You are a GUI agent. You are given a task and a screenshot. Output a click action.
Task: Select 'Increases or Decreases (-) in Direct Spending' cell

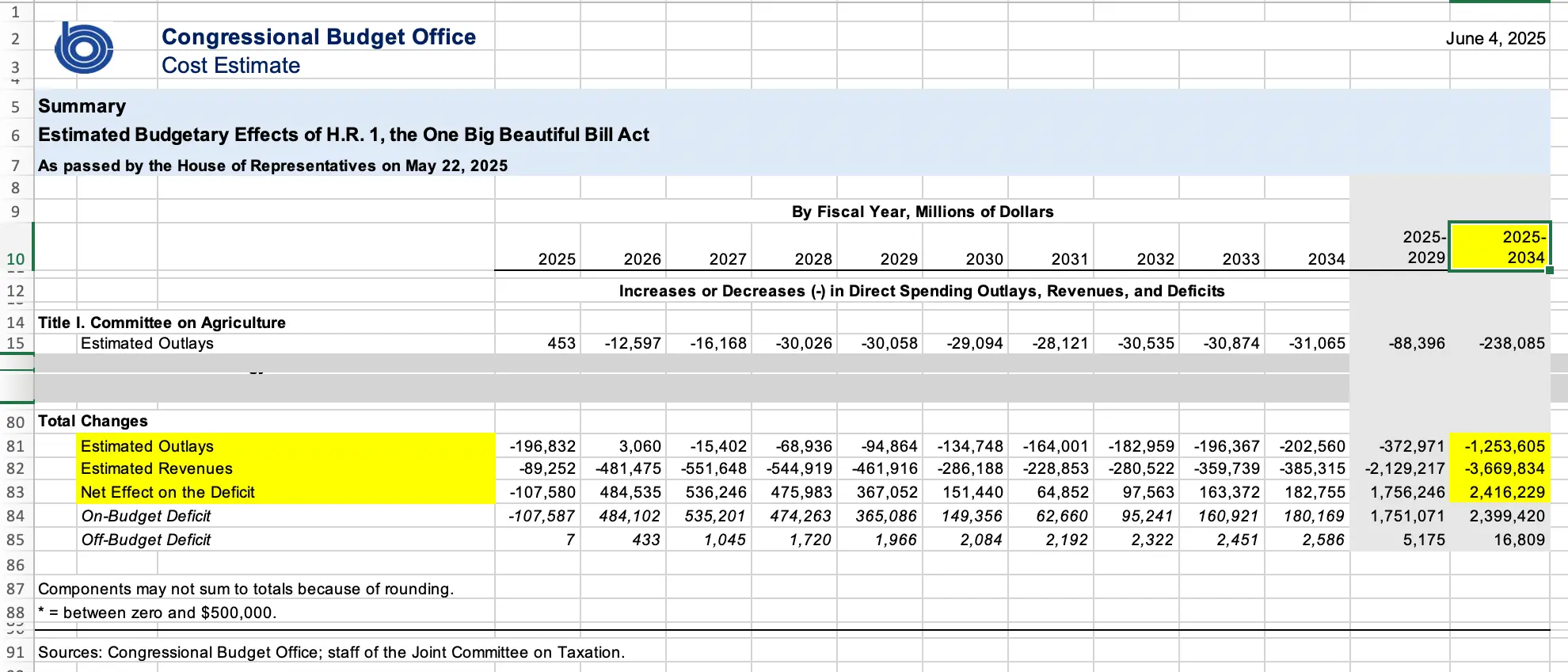point(922,291)
